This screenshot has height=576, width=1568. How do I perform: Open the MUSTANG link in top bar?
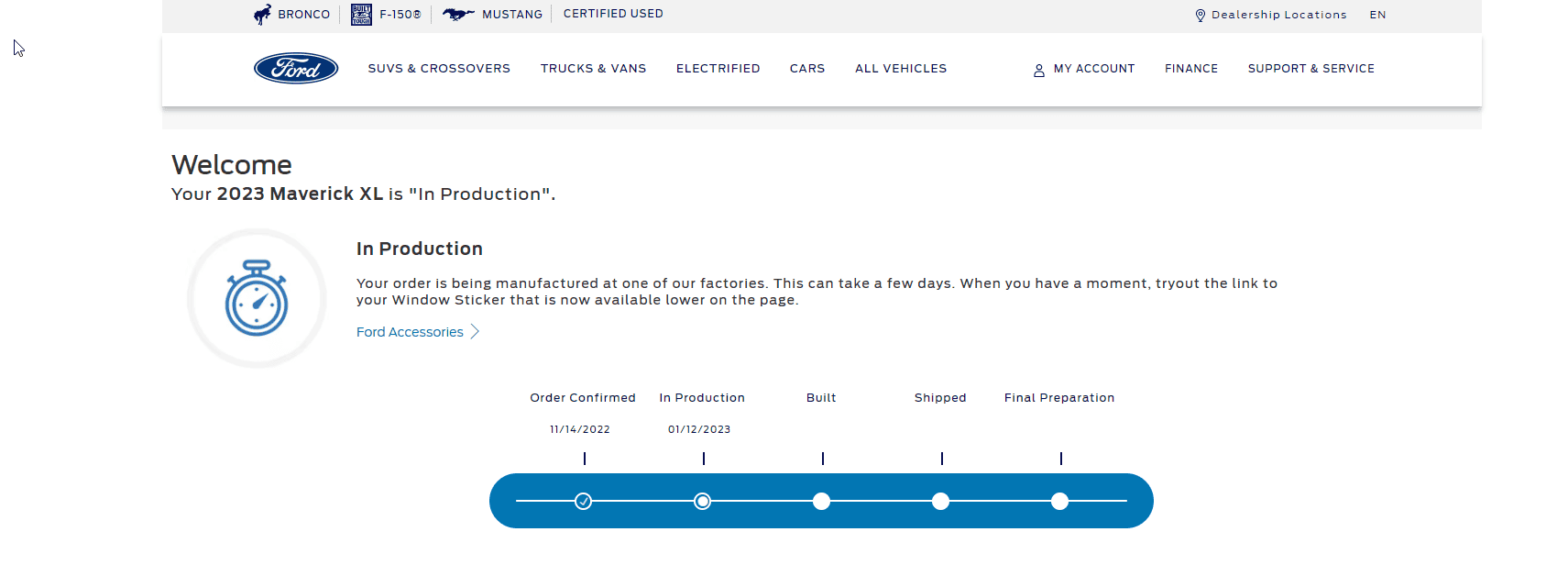coord(512,15)
